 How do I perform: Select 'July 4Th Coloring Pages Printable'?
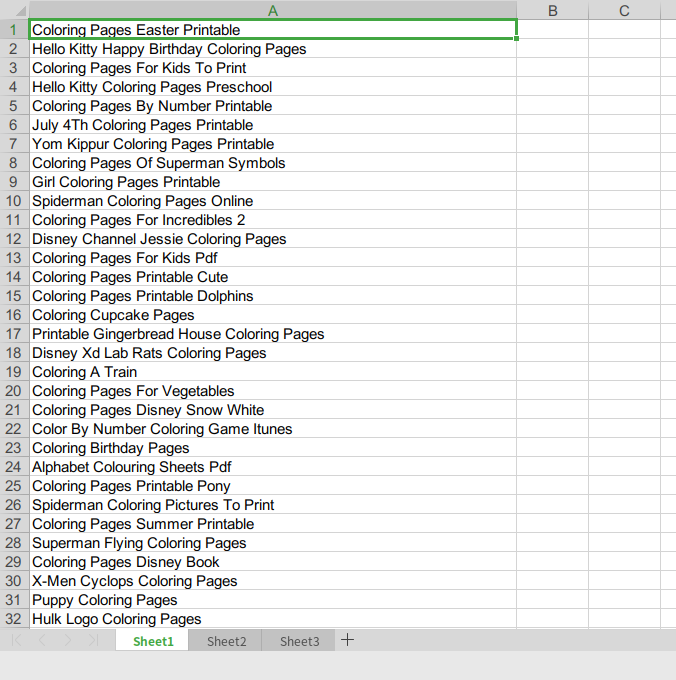[x=273, y=125]
